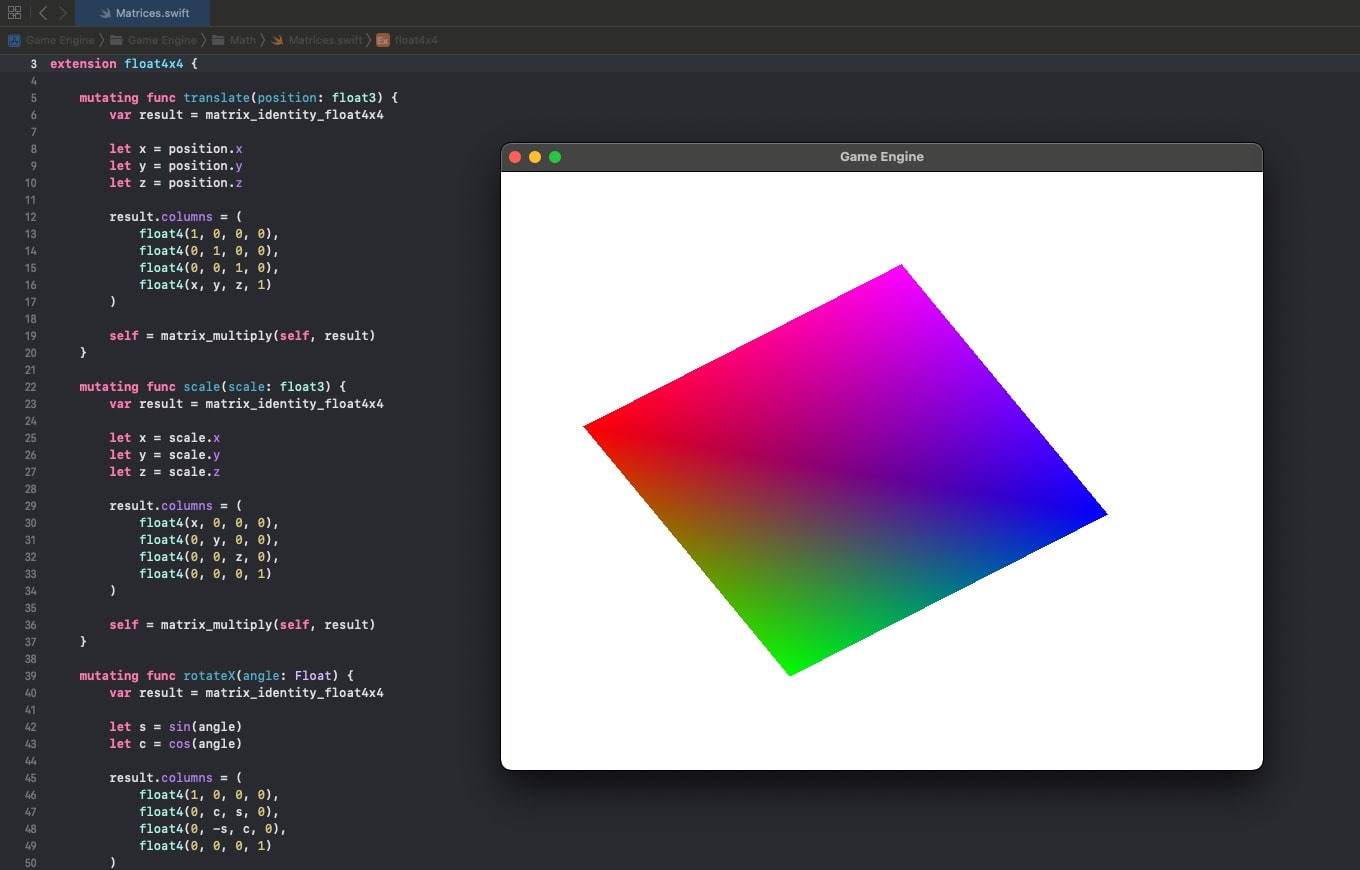Click 'result.columns = (' on line 45
The height and width of the screenshot is (870, 1360).
pyautogui.click(x=176, y=778)
